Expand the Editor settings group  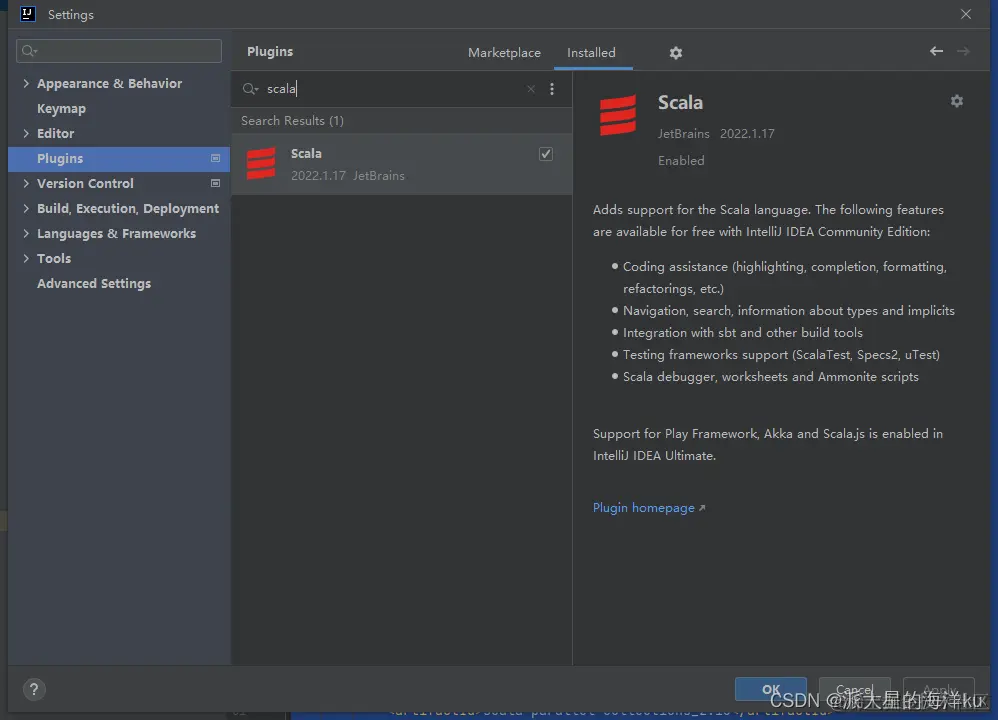pos(26,133)
